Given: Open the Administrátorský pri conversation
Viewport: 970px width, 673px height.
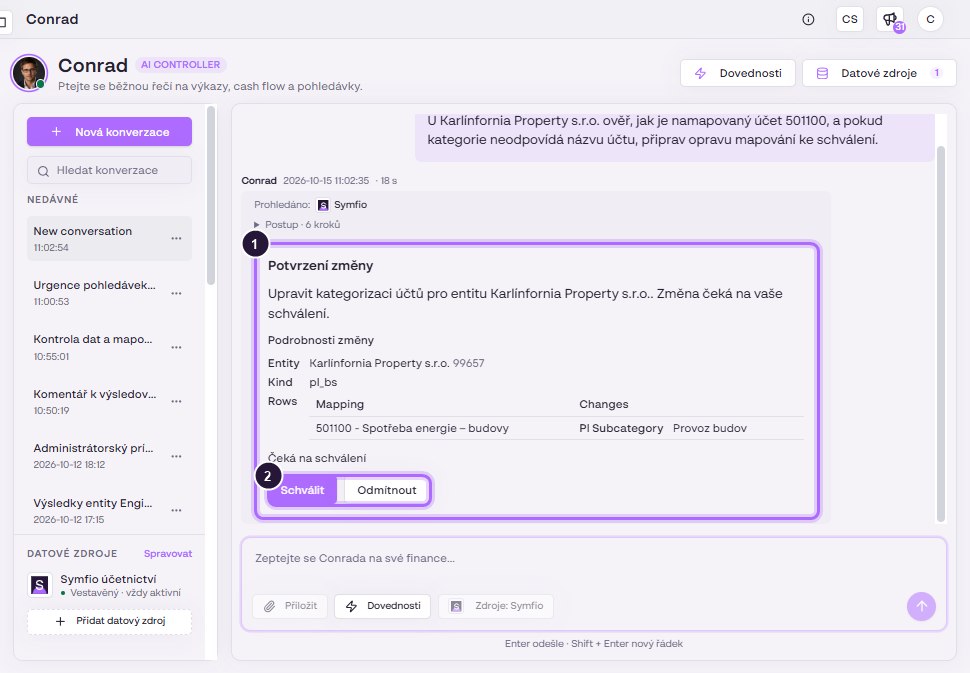Looking at the screenshot, I should point(109,456).
